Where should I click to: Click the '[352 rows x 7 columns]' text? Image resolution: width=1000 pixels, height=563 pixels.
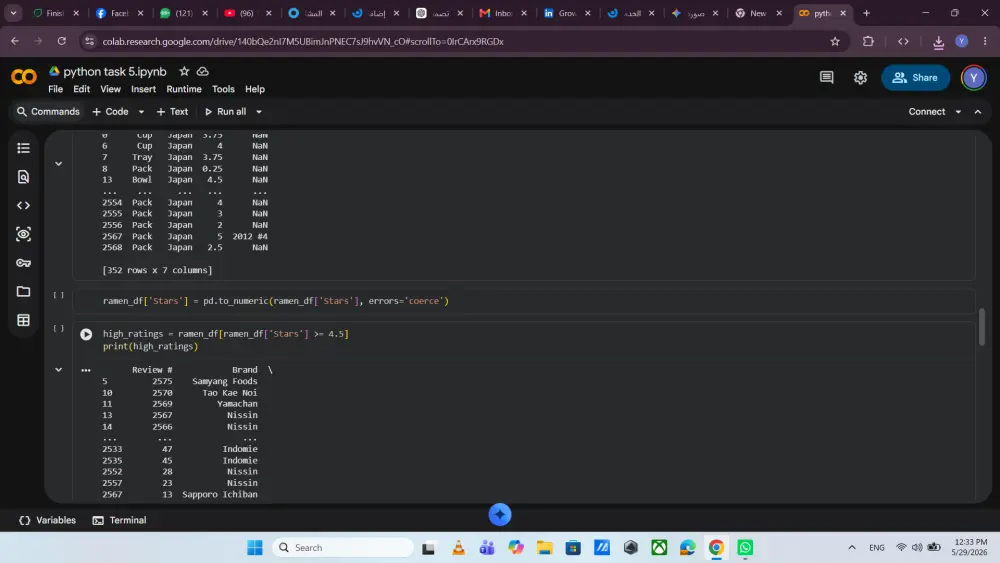tap(157, 270)
